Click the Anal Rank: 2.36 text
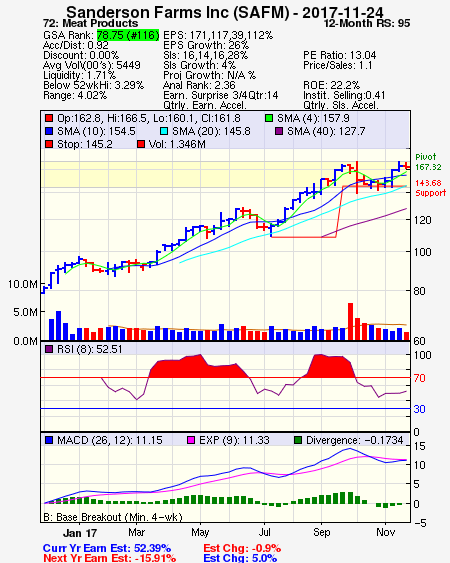The width and height of the screenshot is (450, 563). coord(199,85)
